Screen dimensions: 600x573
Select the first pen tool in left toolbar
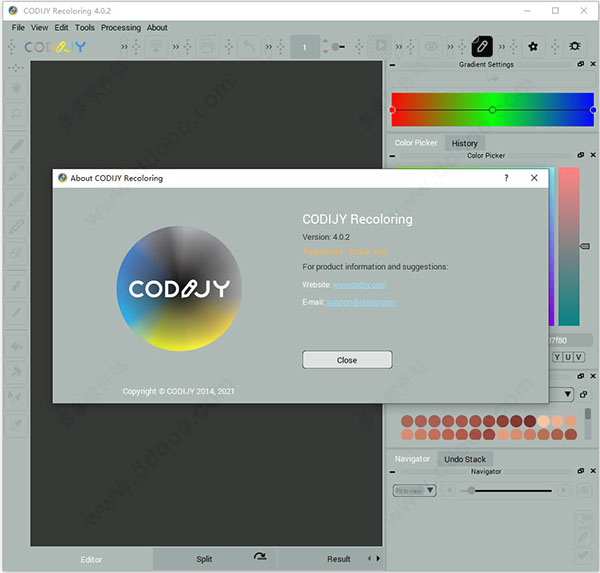(x=16, y=146)
